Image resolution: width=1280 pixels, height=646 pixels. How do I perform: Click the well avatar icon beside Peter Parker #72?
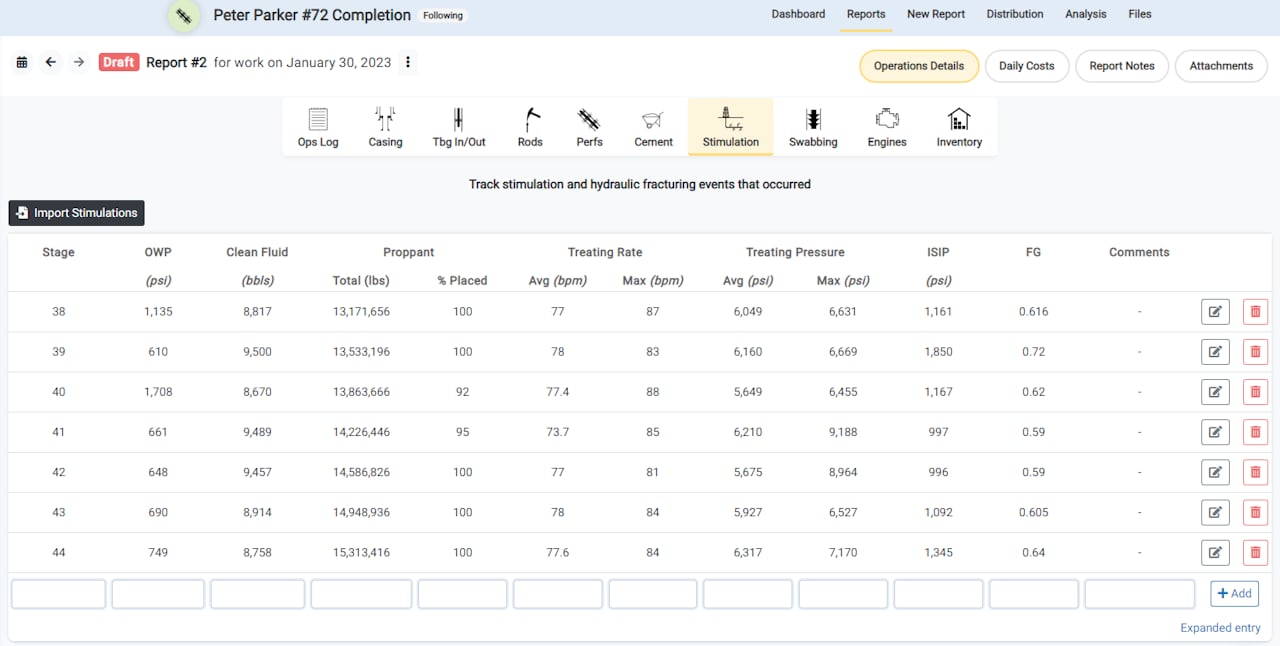pos(182,15)
